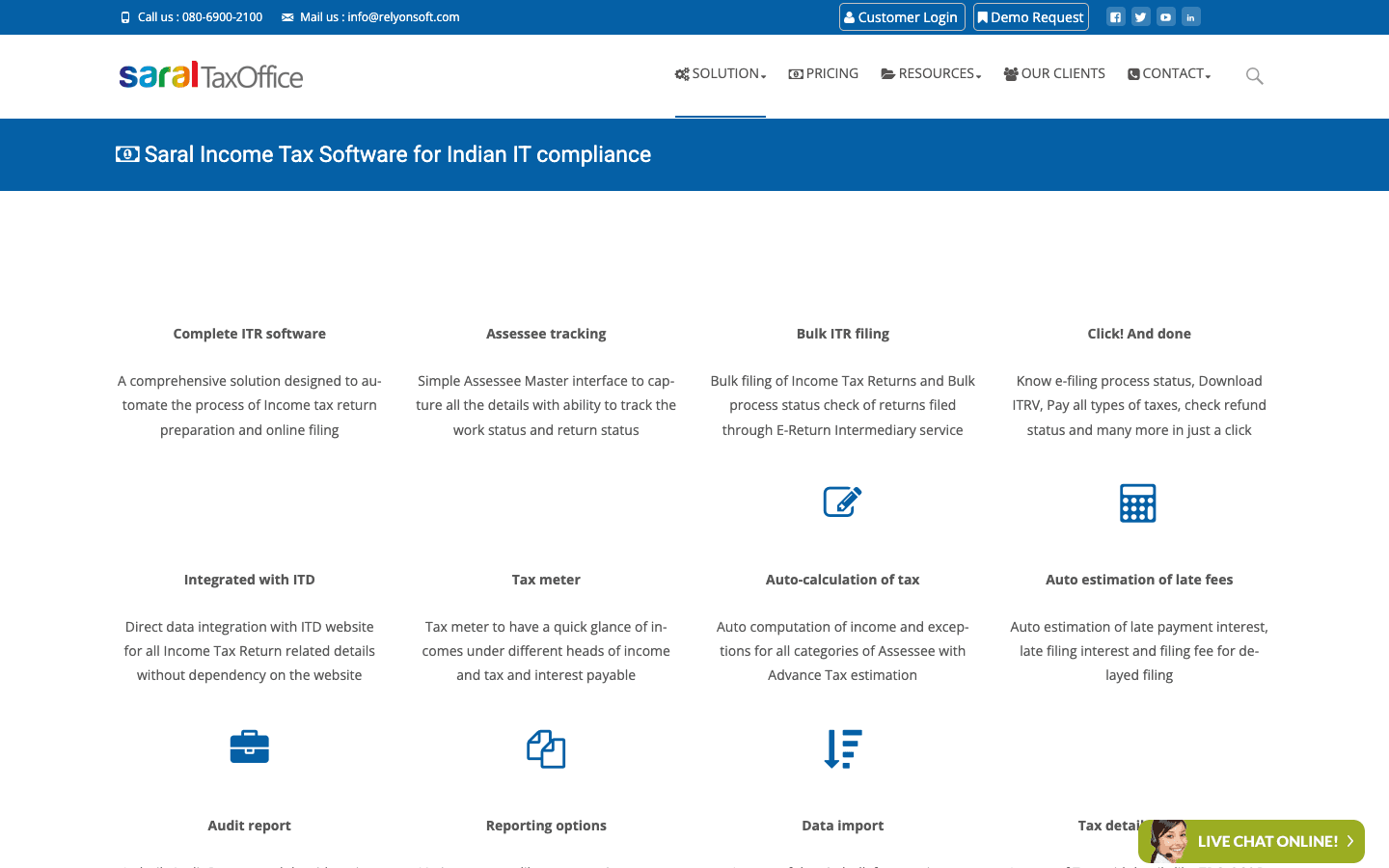Click the Reporting options heading
This screenshot has height=868, width=1389.
click(546, 826)
